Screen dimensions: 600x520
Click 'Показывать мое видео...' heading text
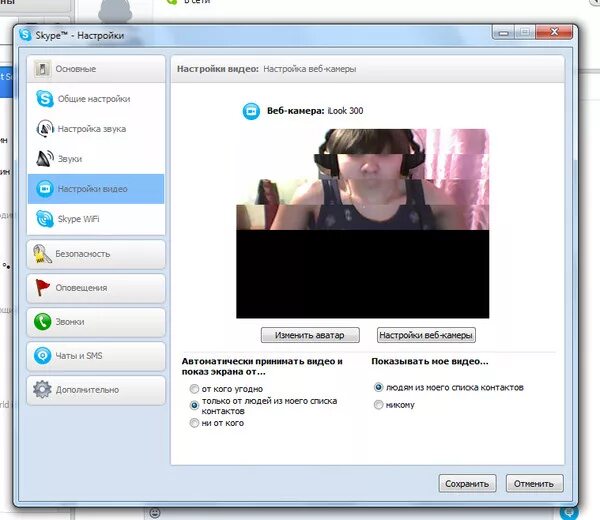[x=430, y=361]
